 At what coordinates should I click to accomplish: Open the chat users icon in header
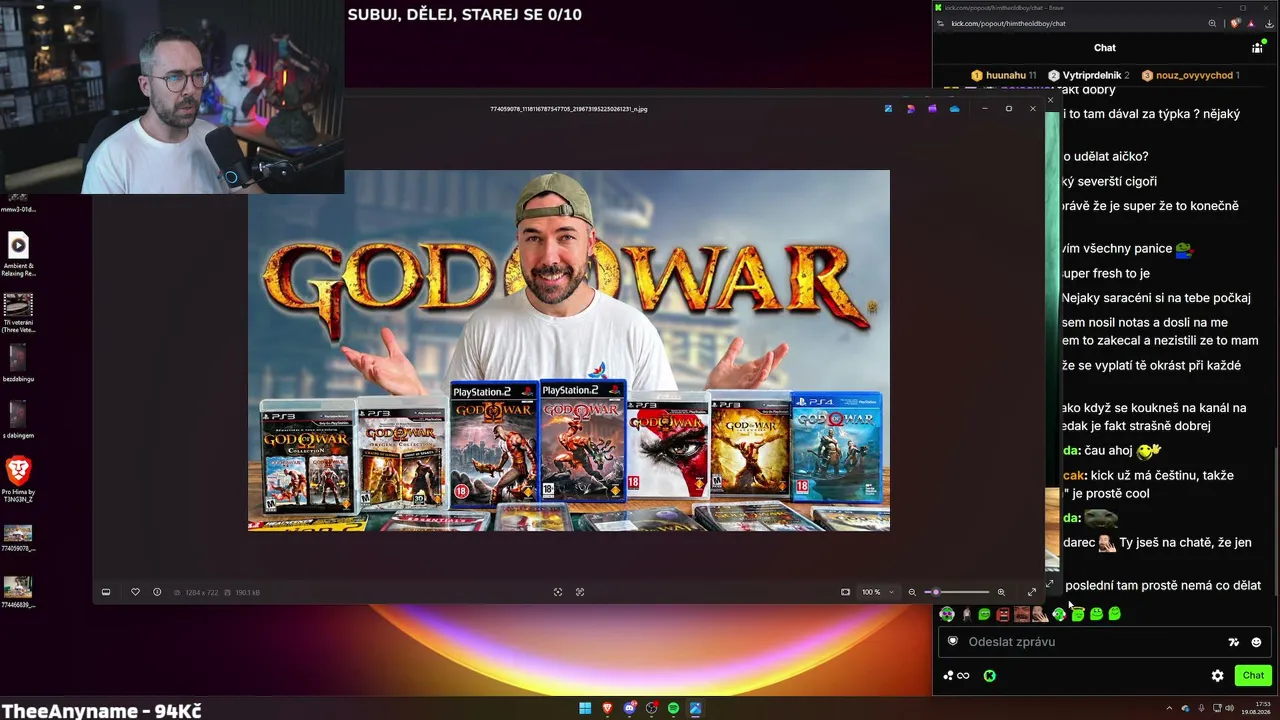(1257, 47)
